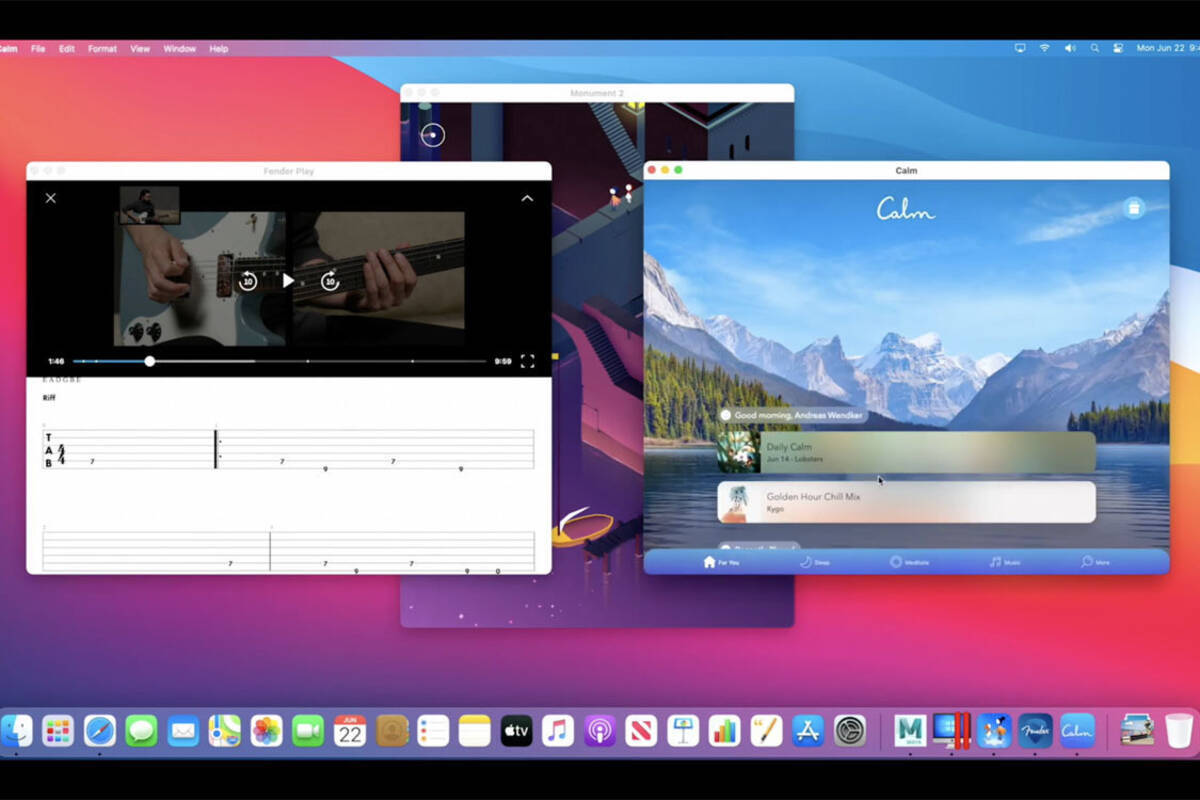Open the More search tab
Viewport: 1200px width, 800px height.
[1095, 562]
